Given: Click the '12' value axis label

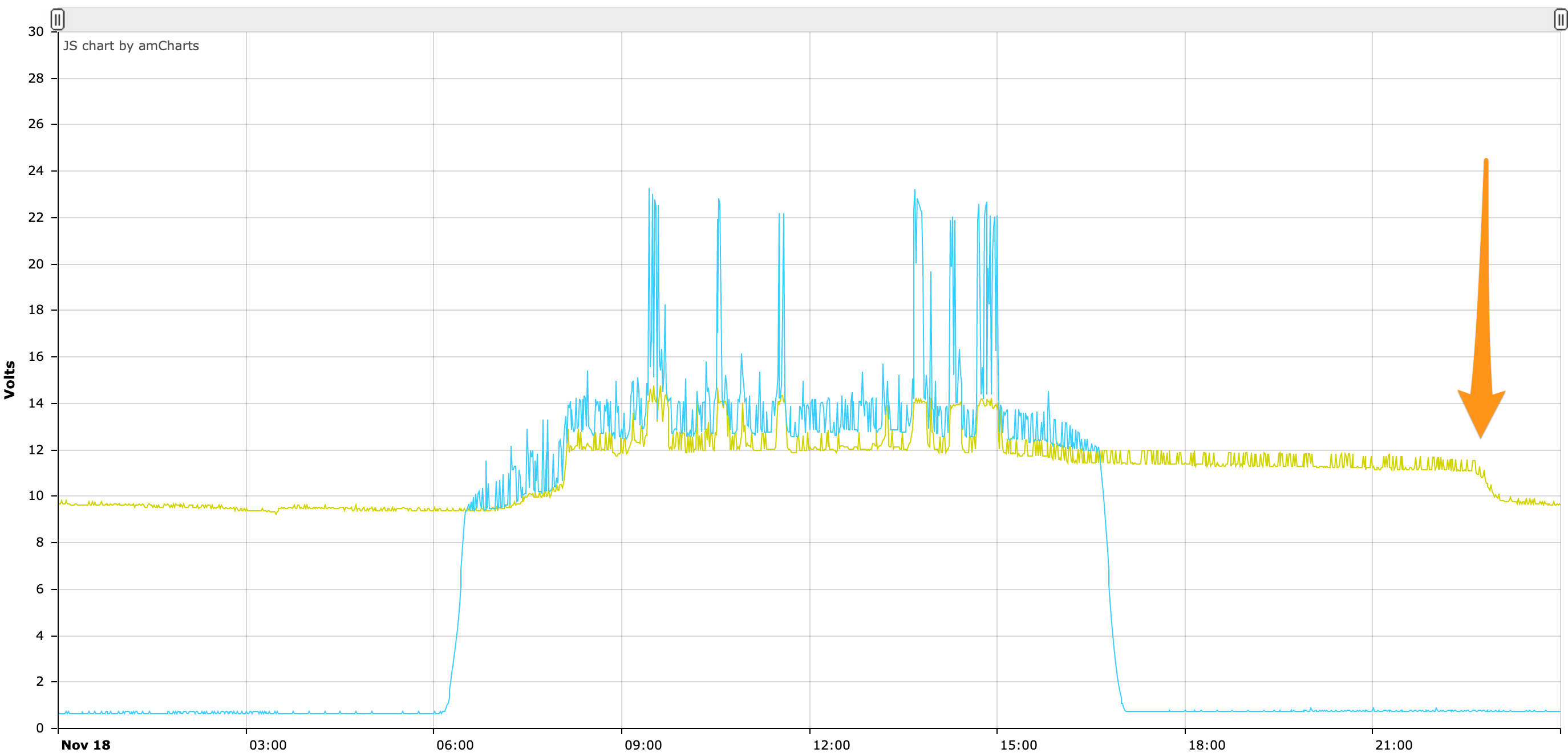Looking at the screenshot, I should click(36, 450).
